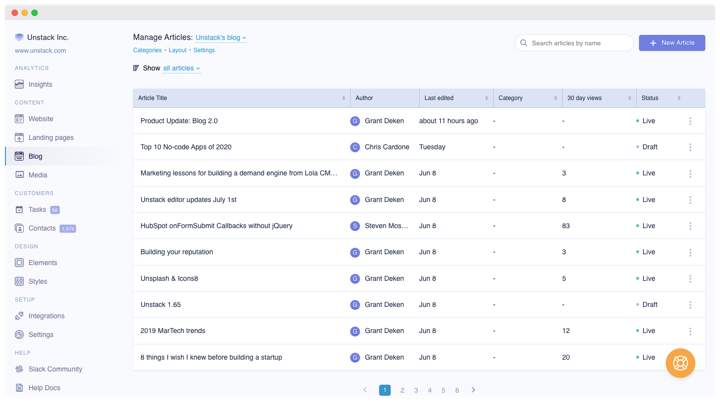Click the New Article button

tap(672, 43)
